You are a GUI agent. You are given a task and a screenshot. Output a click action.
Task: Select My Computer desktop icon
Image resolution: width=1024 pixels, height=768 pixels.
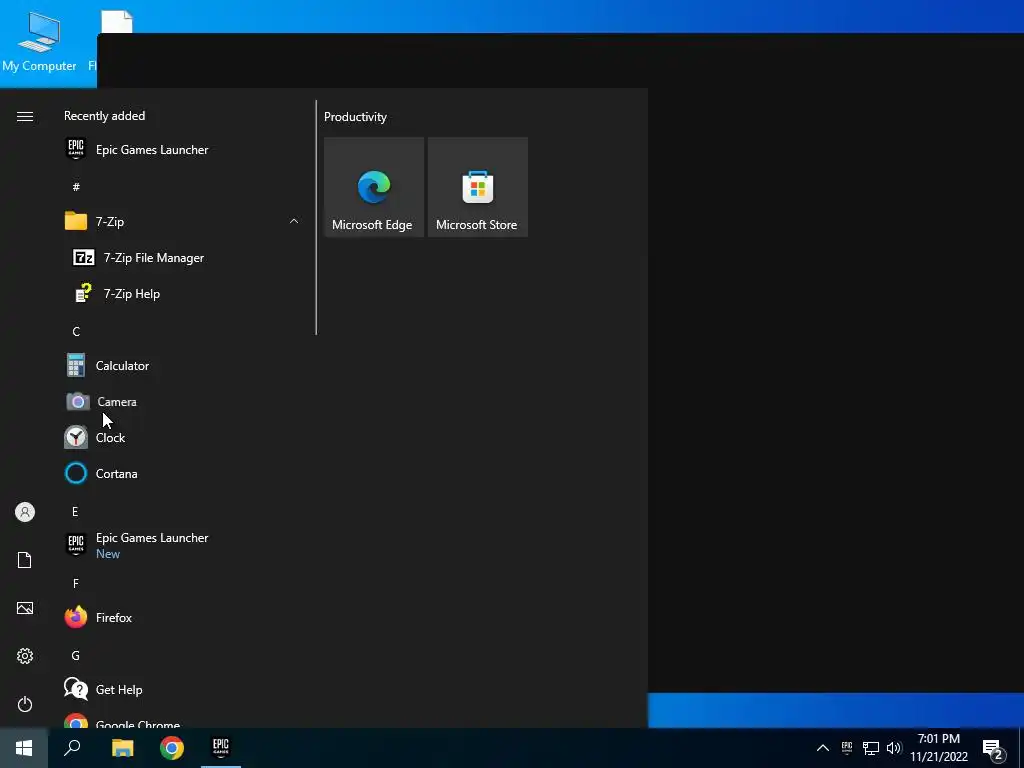click(x=39, y=41)
